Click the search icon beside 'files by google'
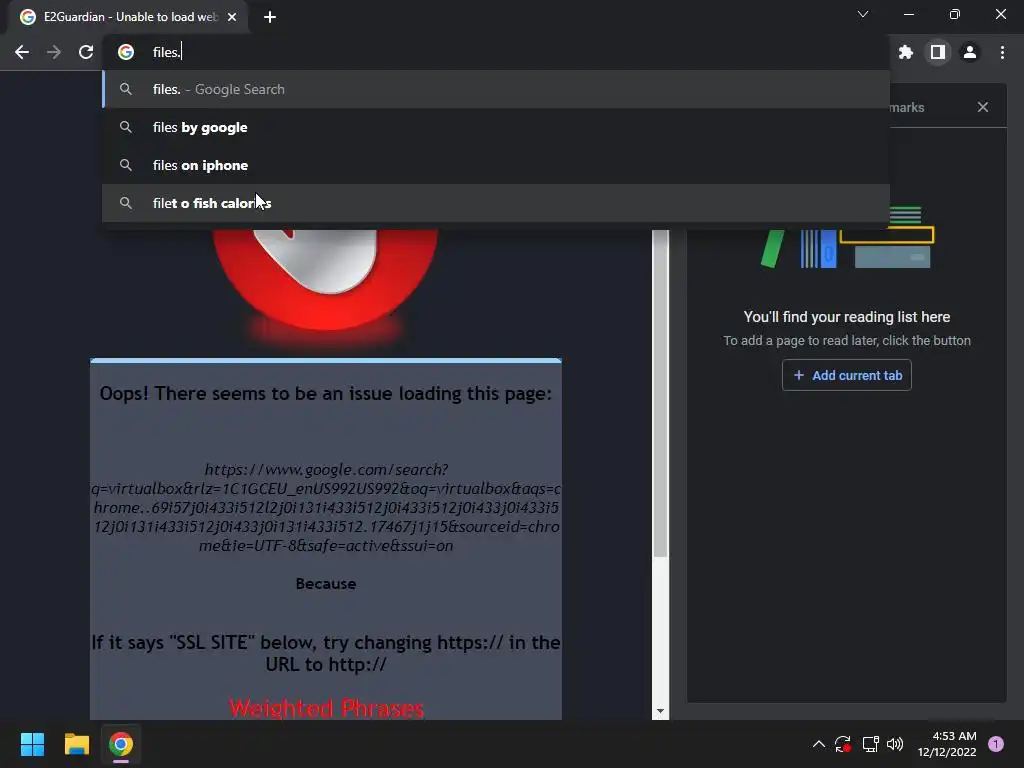 (126, 127)
